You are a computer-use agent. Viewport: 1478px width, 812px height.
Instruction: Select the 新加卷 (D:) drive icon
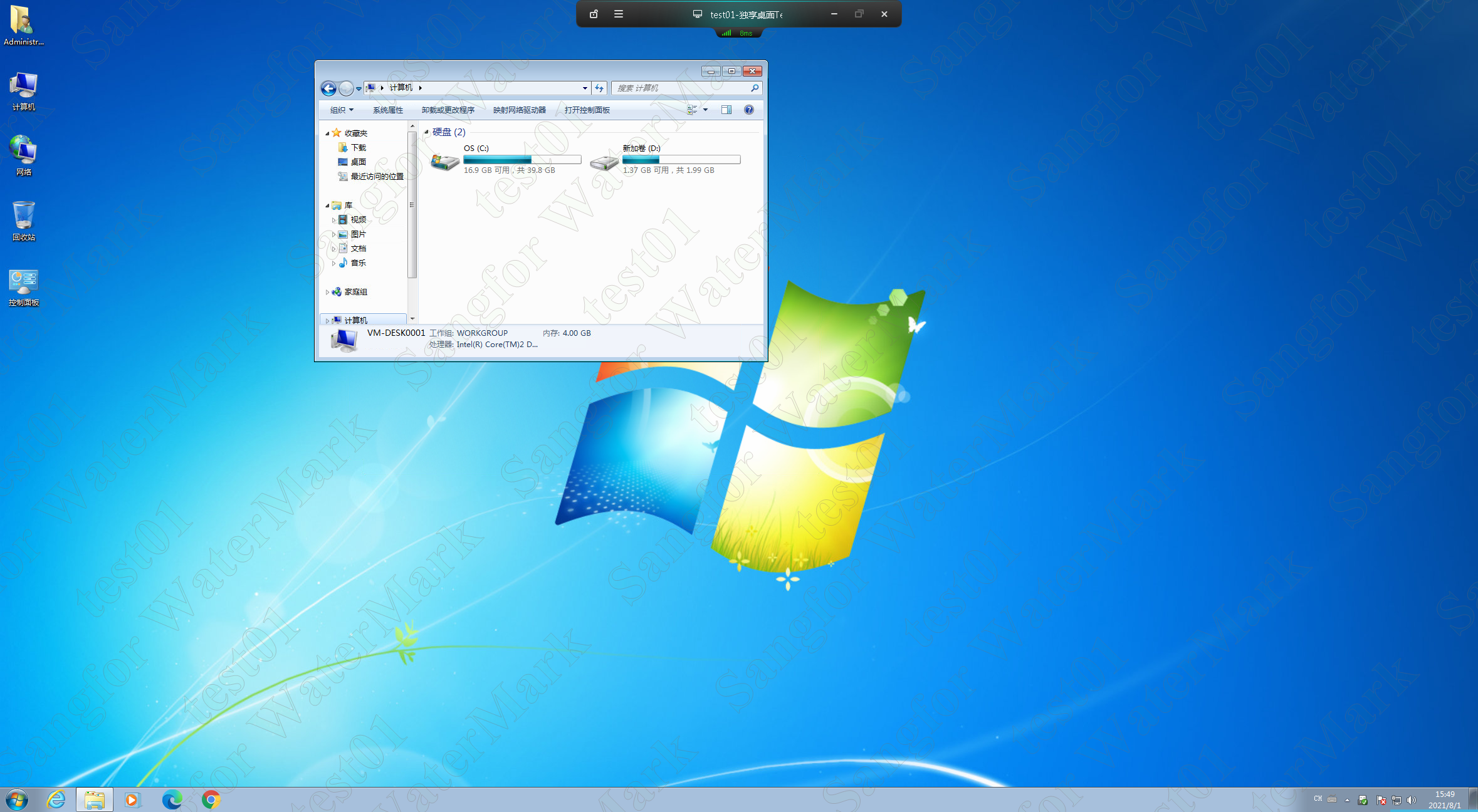pos(604,162)
